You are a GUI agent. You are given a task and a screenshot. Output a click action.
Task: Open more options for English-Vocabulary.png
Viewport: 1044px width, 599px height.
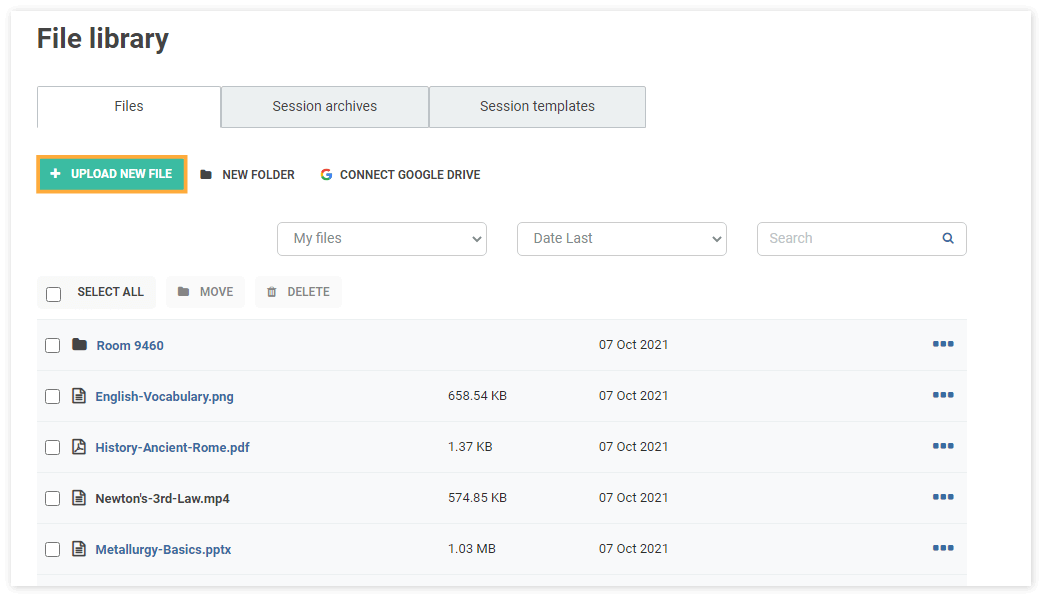click(943, 395)
